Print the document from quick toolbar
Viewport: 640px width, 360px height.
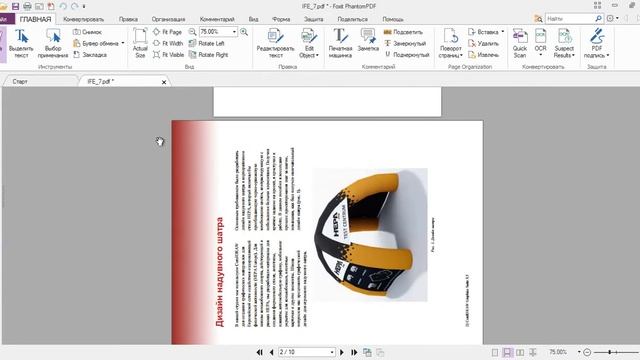27,6
